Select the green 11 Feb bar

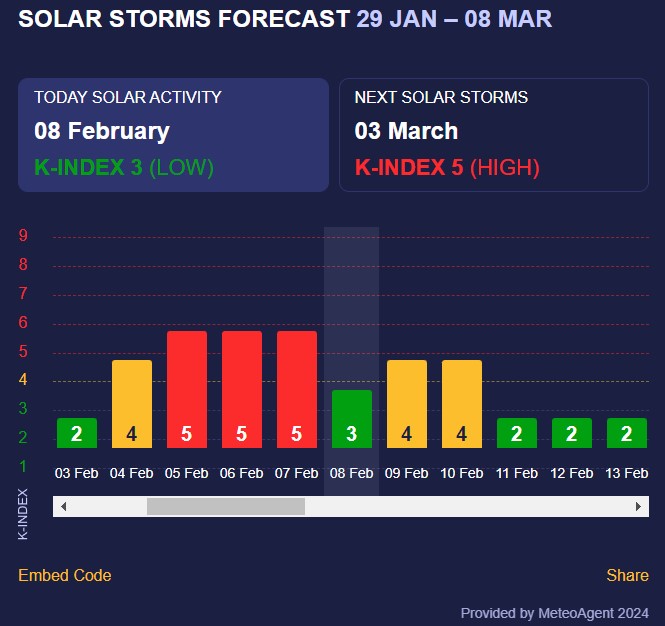pos(517,433)
